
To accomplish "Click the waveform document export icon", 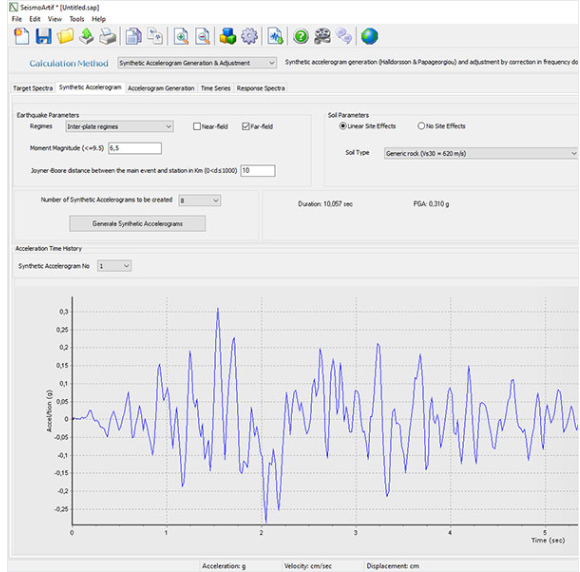I will [275, 36].
